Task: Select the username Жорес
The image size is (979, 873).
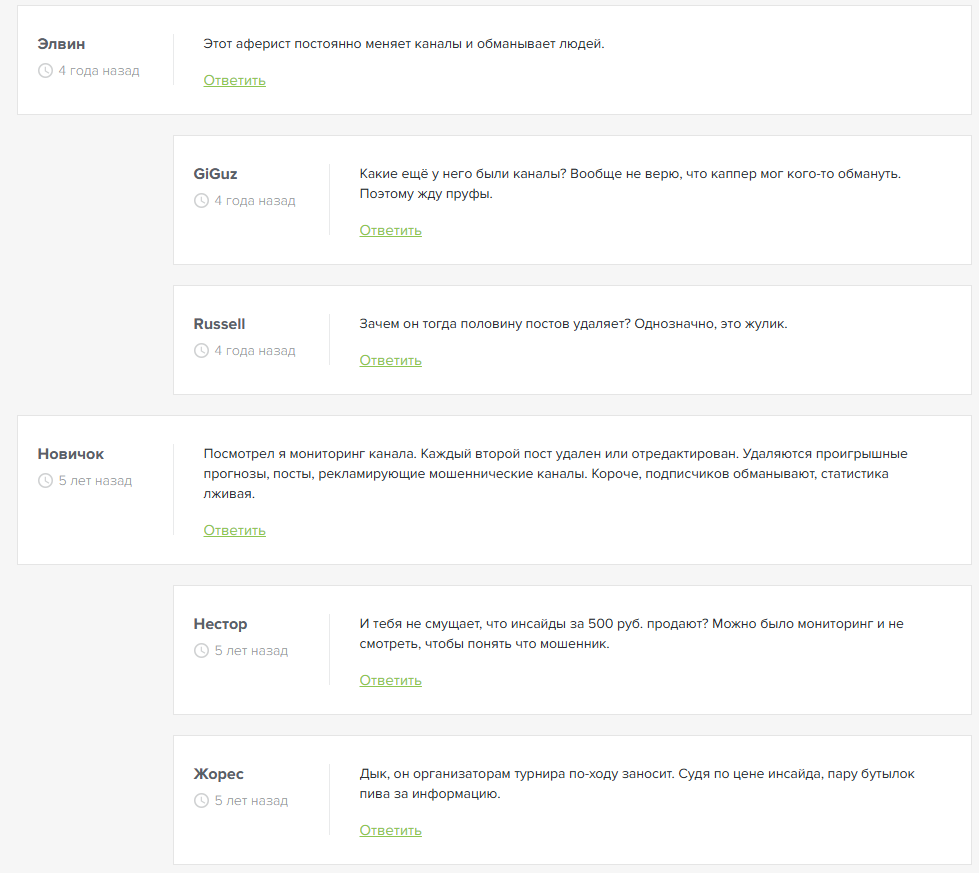Action: pos(219,774)
